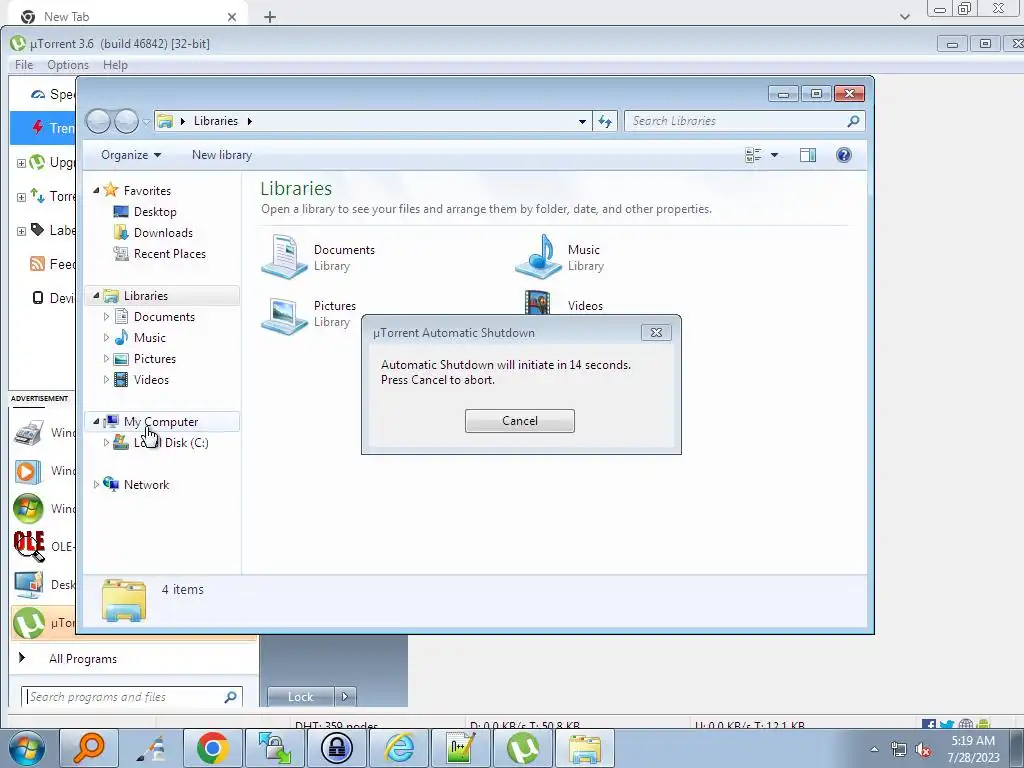This screenshot has width=1024, height=768.
Task: Open new tab in Chrome
Action: pyautogui.click(x=270, y=17)
